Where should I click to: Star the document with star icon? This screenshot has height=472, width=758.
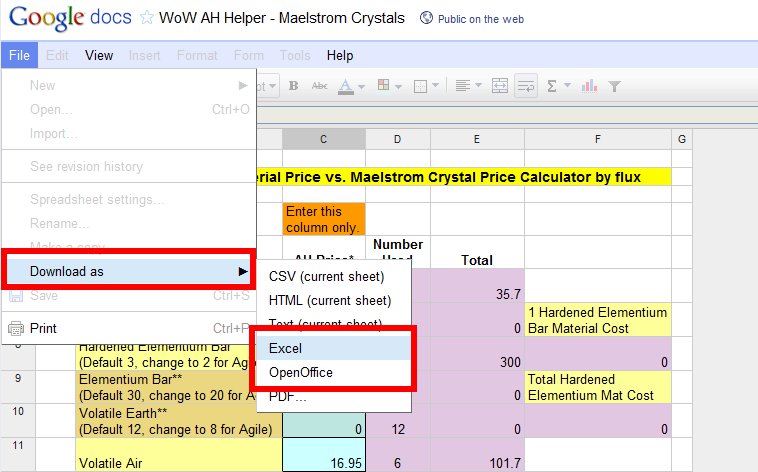[146, 18]
